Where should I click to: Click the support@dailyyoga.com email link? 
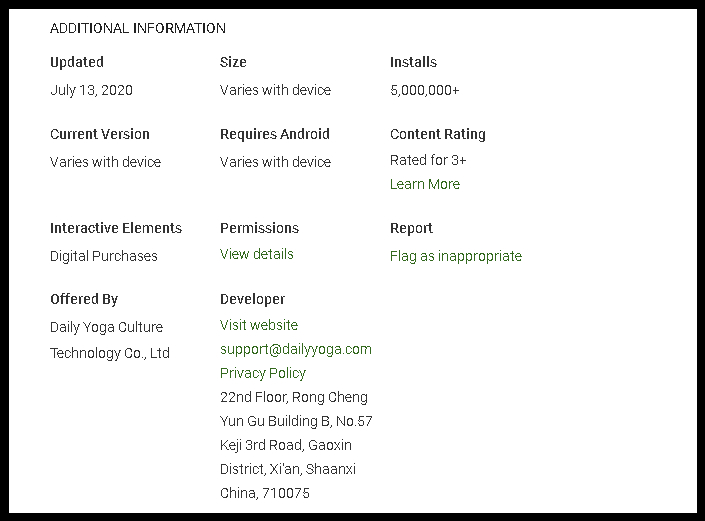tap(296, 349)
